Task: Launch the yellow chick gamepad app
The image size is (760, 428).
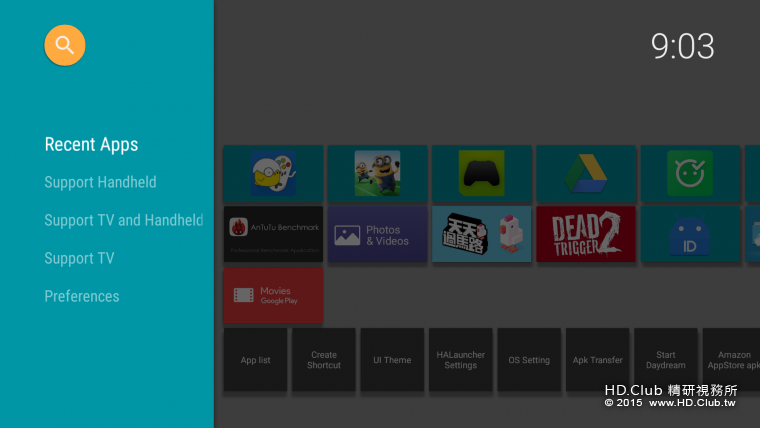Action: pos(273,173)
